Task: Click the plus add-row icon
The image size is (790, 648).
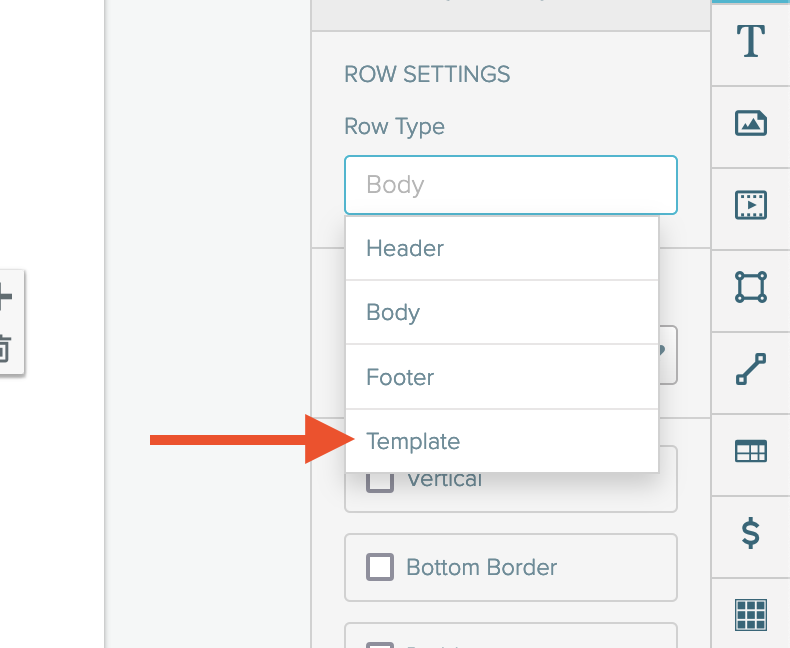Action: point(4,296)
